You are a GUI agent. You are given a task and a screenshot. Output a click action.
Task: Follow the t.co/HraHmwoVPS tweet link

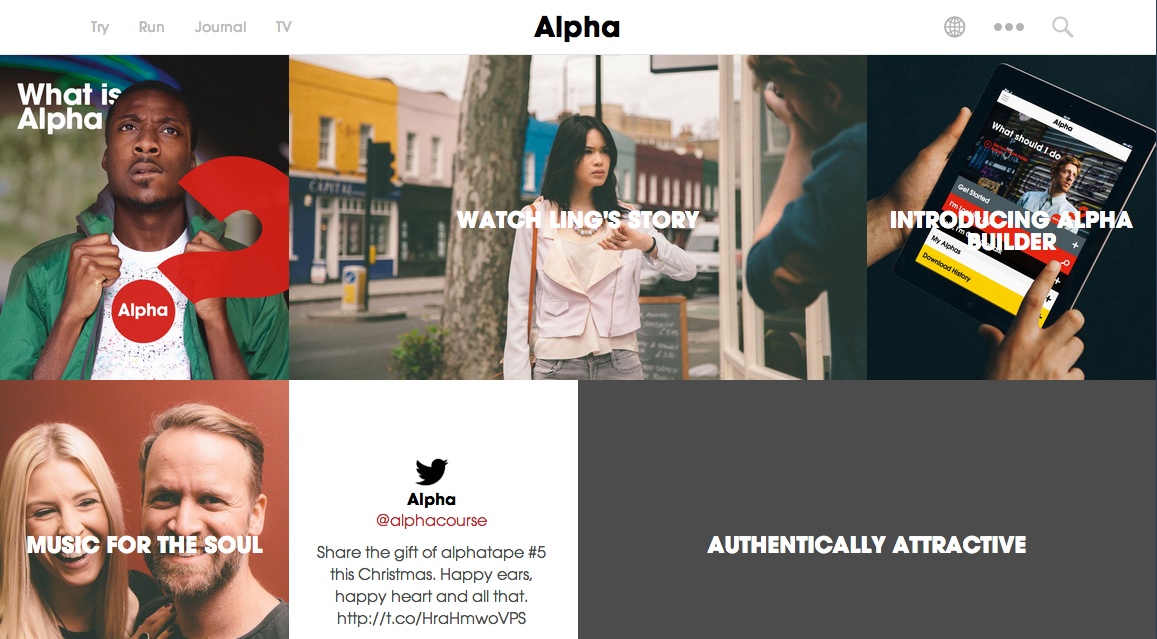tap(432, 618)
